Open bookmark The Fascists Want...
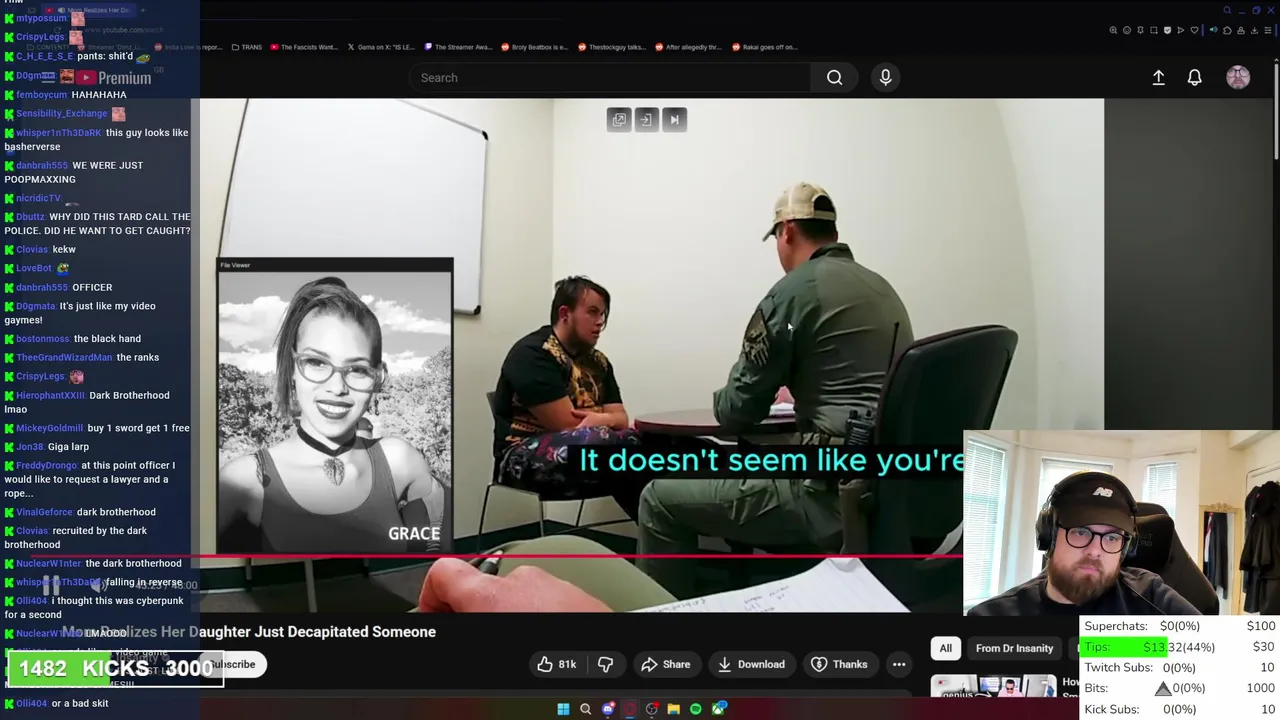 [304, 47]
